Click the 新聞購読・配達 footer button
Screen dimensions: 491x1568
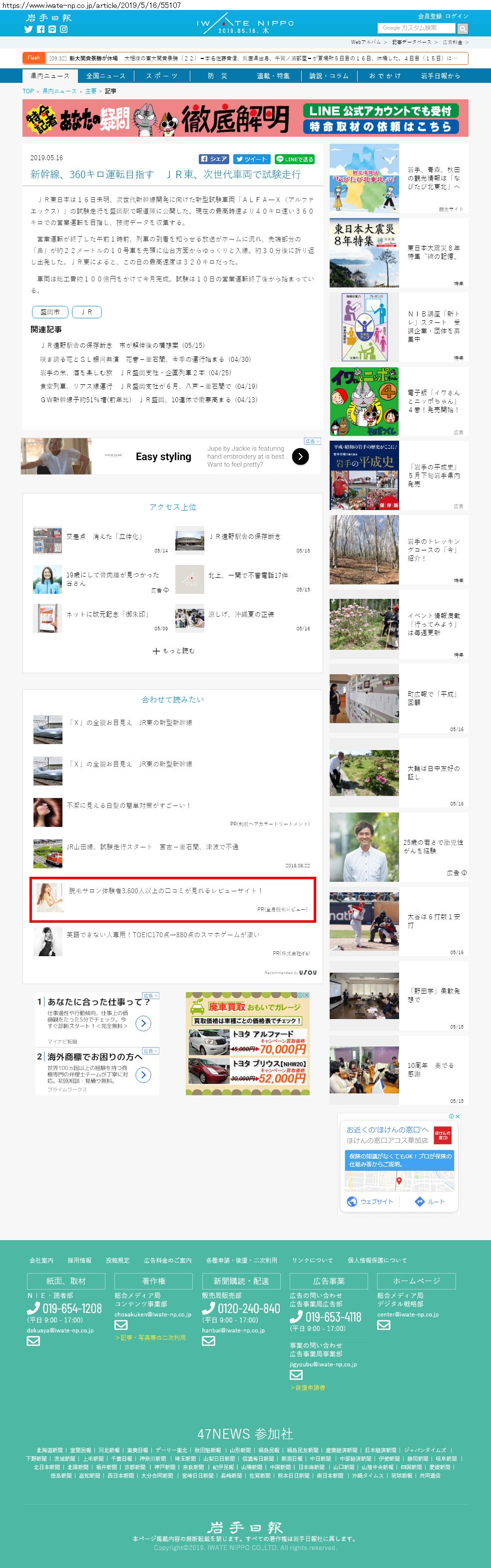click(x=241, y=1282)
